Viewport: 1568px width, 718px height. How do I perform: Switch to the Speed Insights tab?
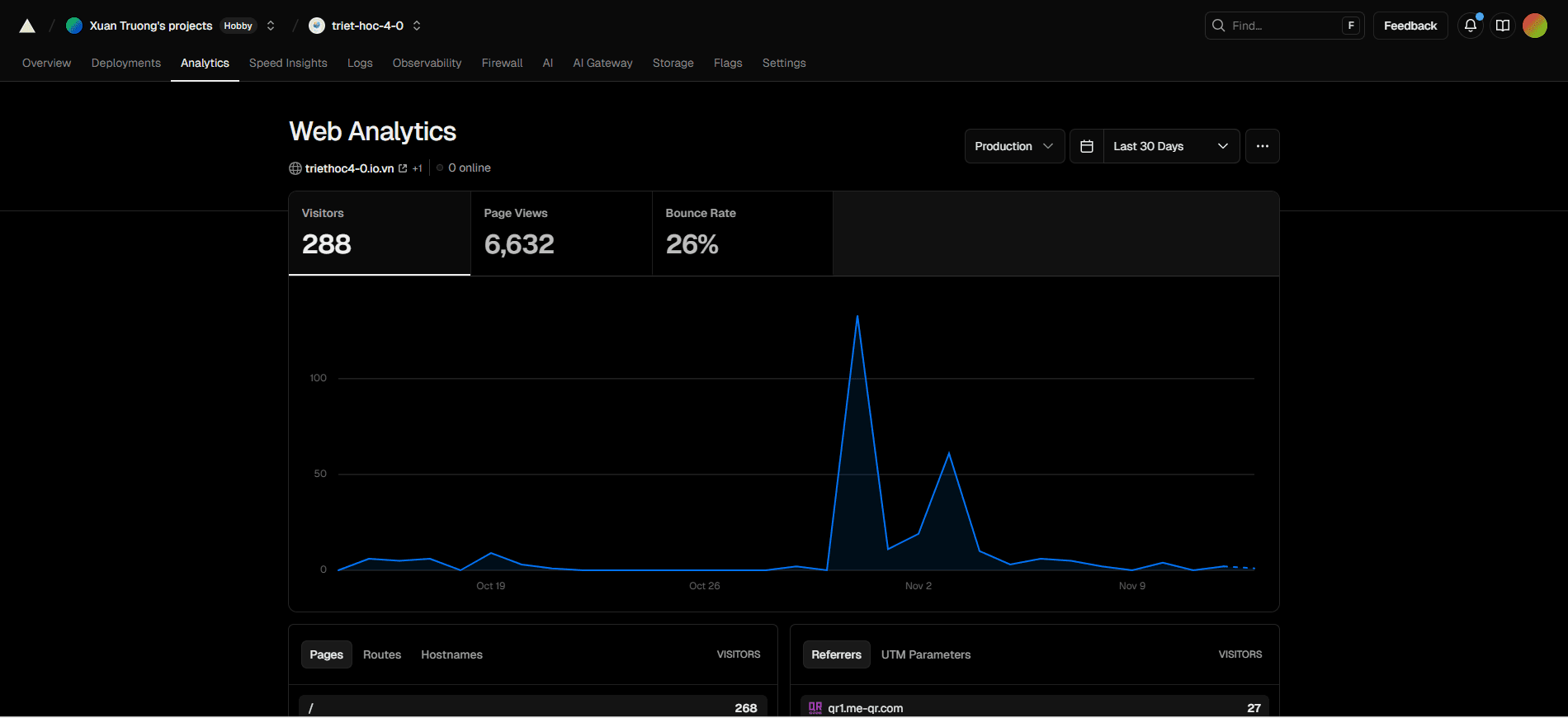tap(288, 63)
